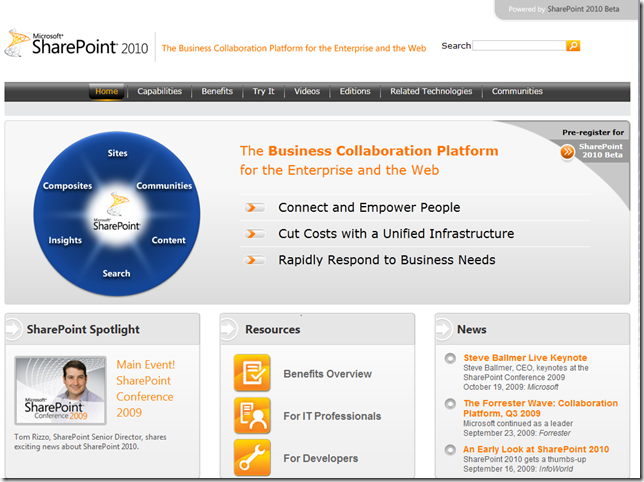Click arrow beside Connect and Empower People
The width and height of the screenshot is (644, 482).
tap(254, 208)
